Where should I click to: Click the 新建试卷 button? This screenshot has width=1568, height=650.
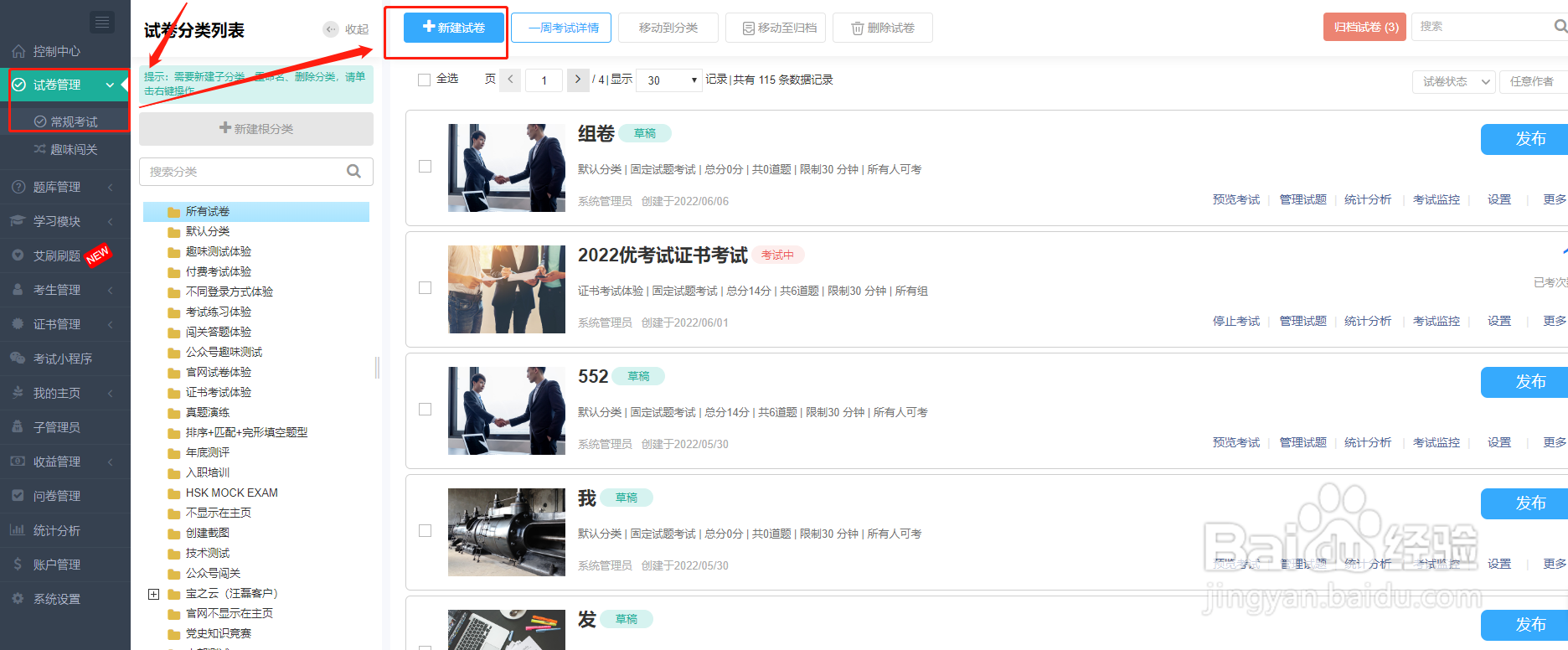tap(454, 28)
